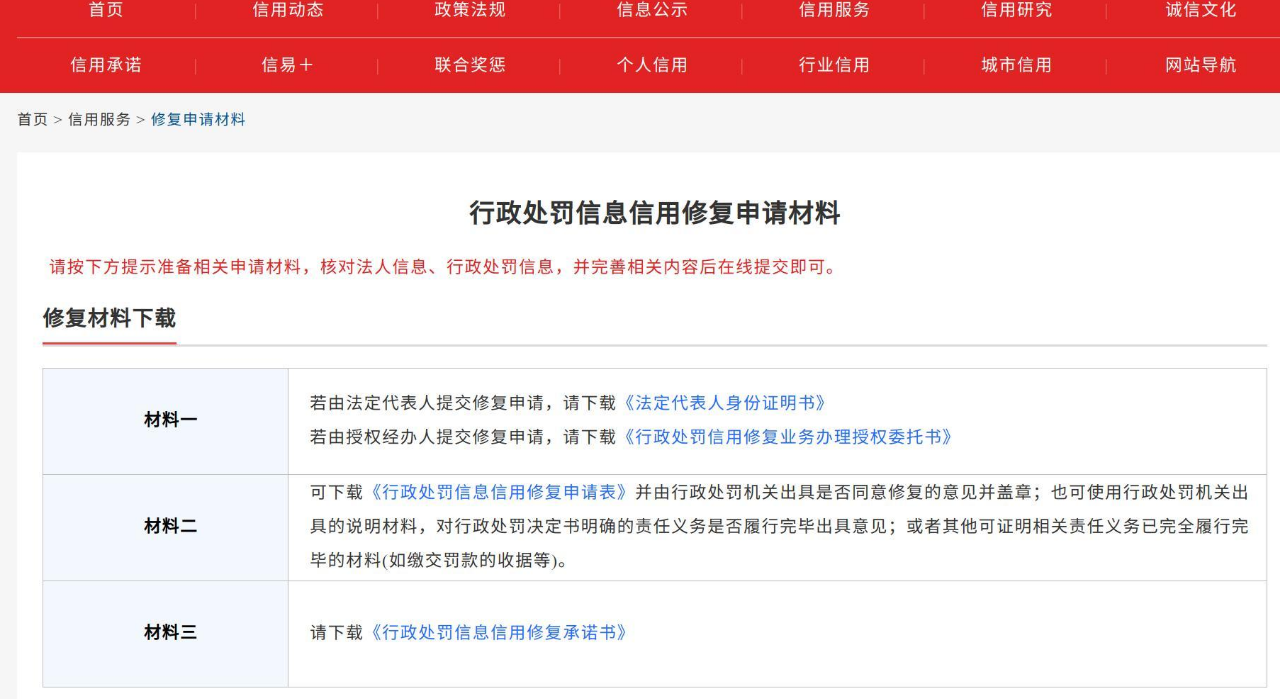Click 网站导航 in navigation bar

(x=1200, y=65)
